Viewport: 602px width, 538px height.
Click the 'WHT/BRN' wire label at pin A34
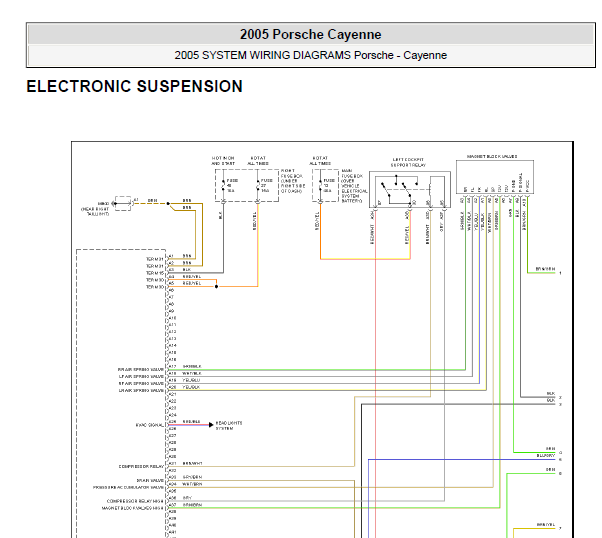[x=192, y=484]
